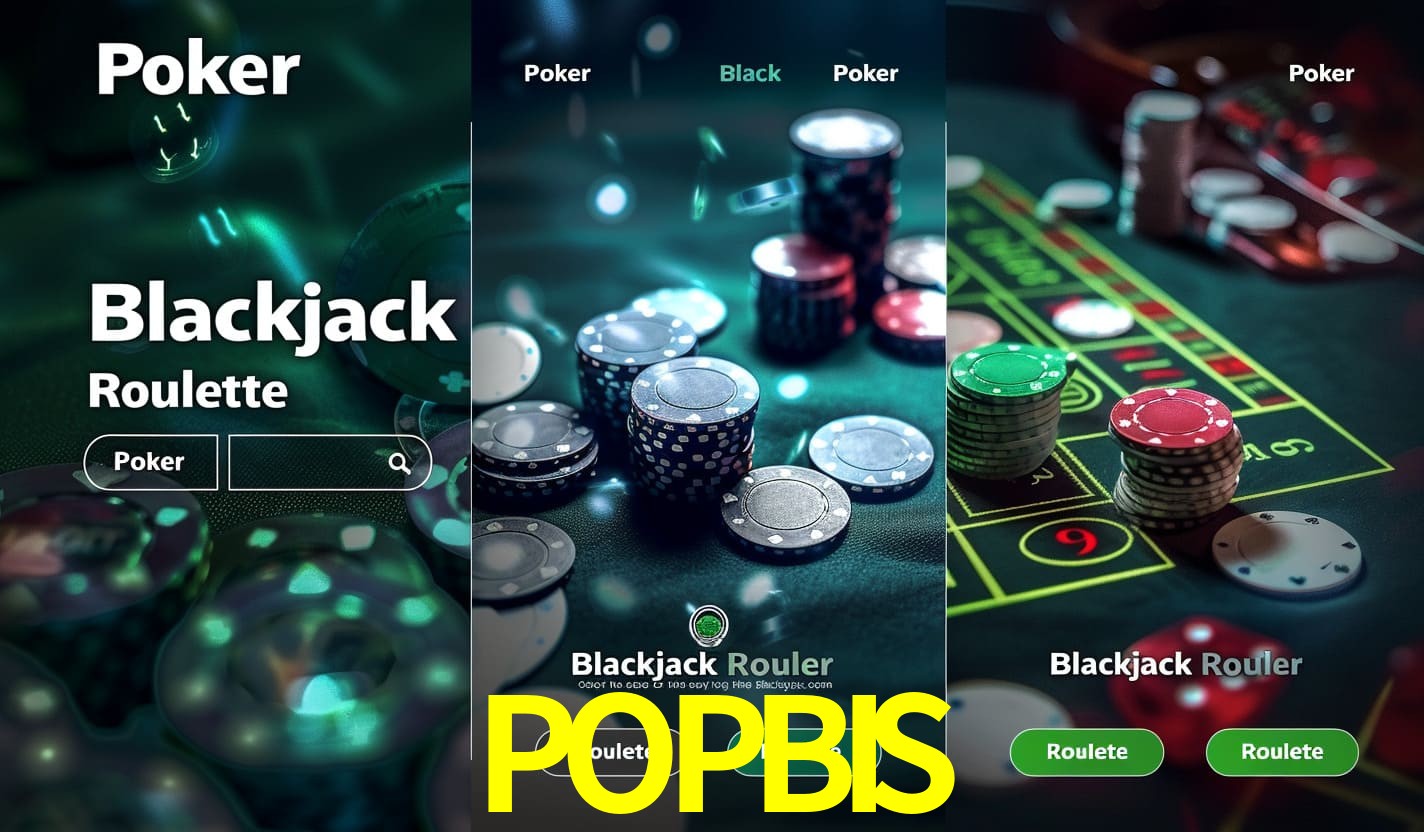Click the second green Roulete button in the right panel
This screenshot has height=832, width=1424.
1282,752
